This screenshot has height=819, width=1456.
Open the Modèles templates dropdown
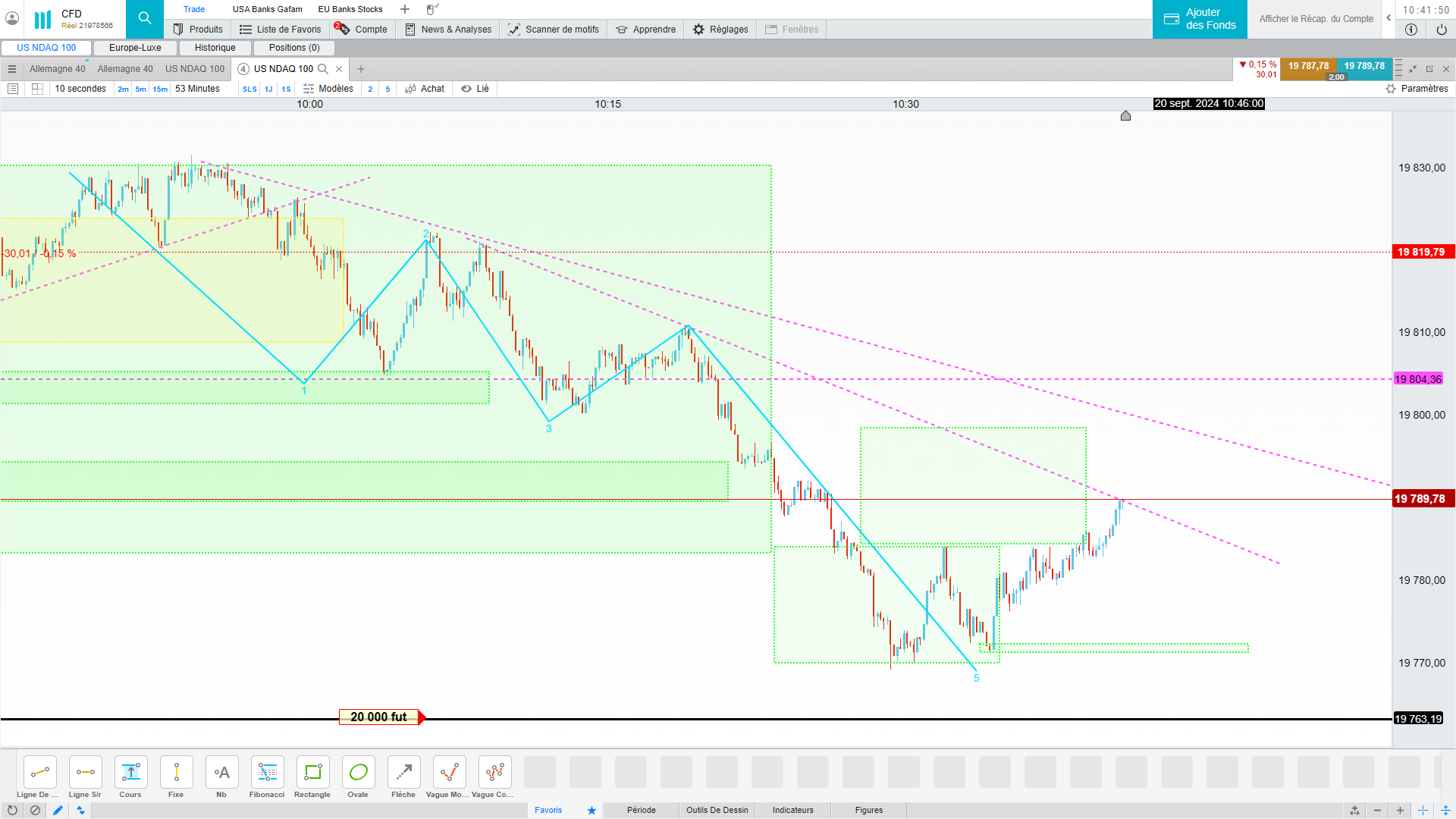click(x=328, y=89)
